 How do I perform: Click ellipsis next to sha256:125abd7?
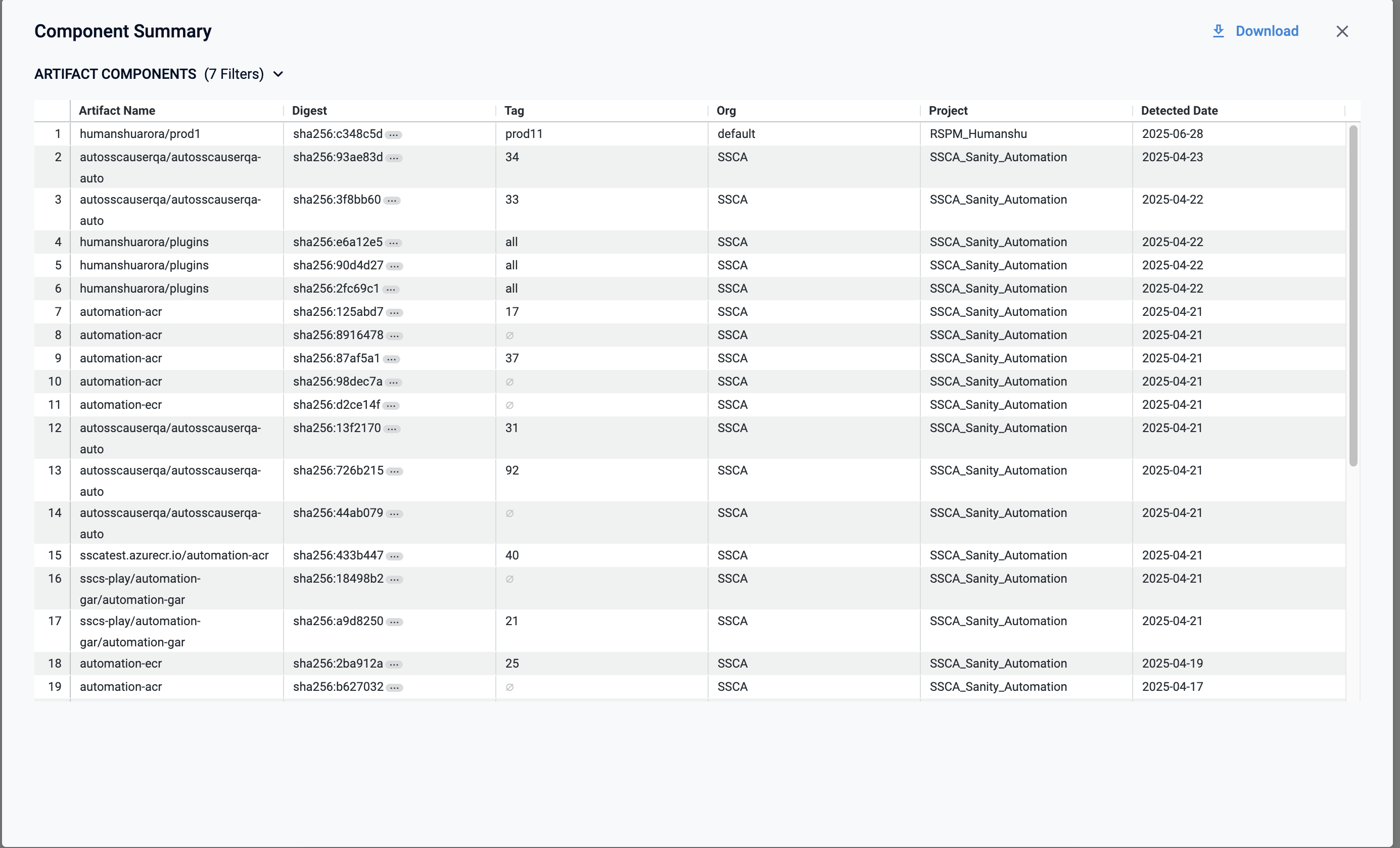coord(394,313)
